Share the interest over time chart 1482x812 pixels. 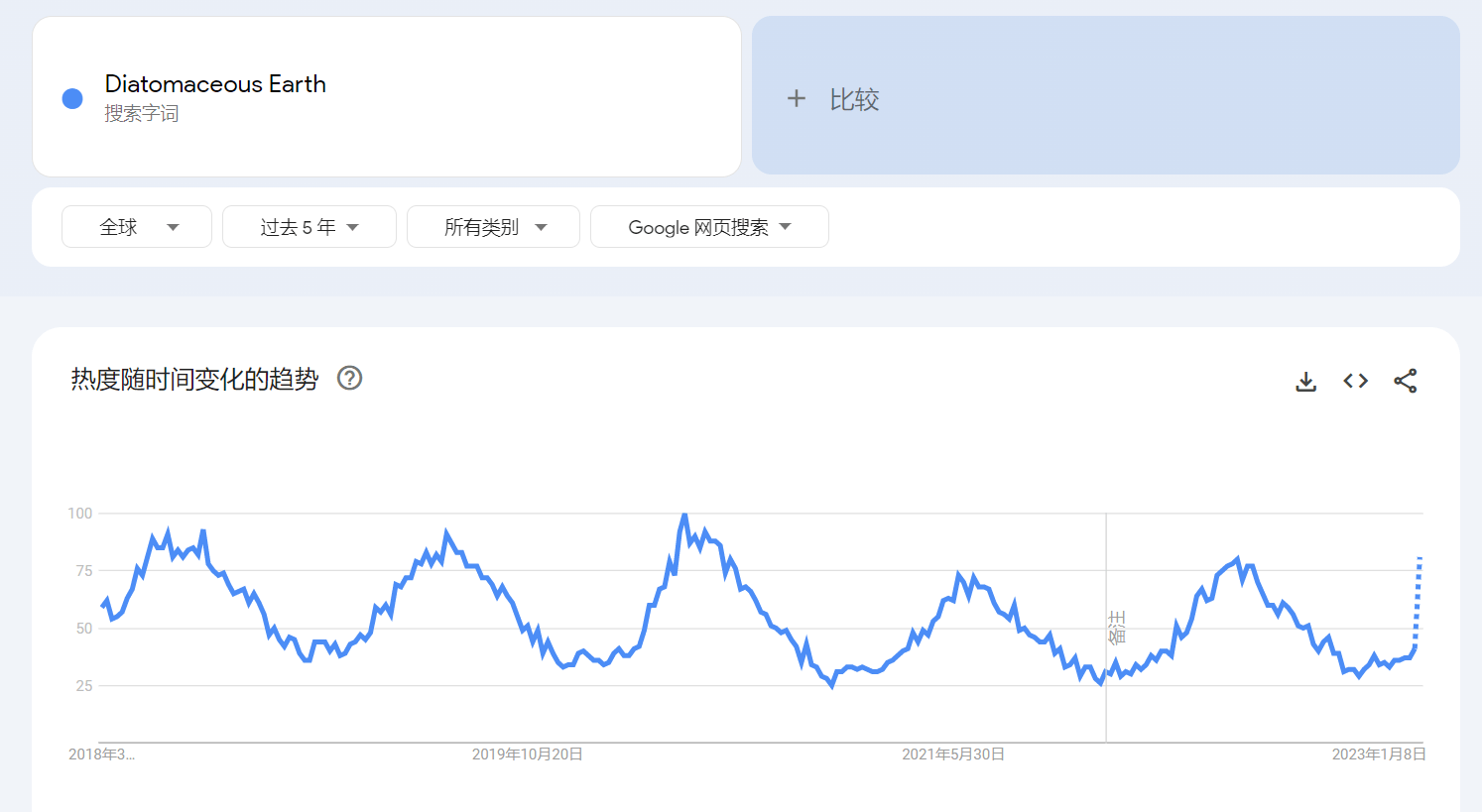[x=1406, y=381]
